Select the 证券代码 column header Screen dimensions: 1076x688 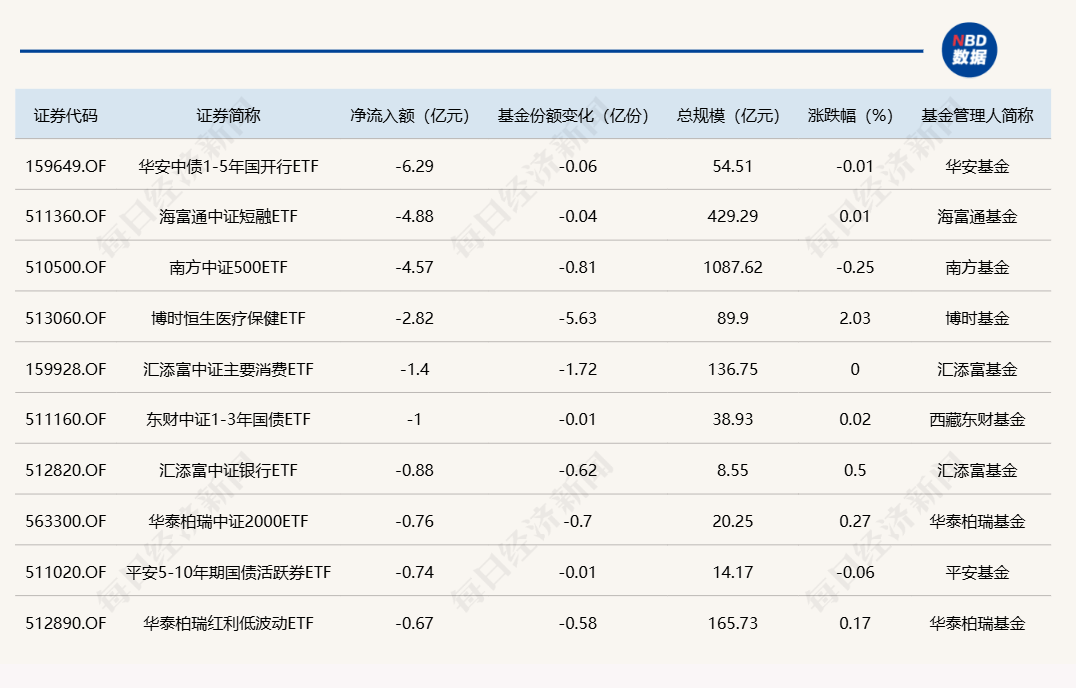click(x=66, y=115)
